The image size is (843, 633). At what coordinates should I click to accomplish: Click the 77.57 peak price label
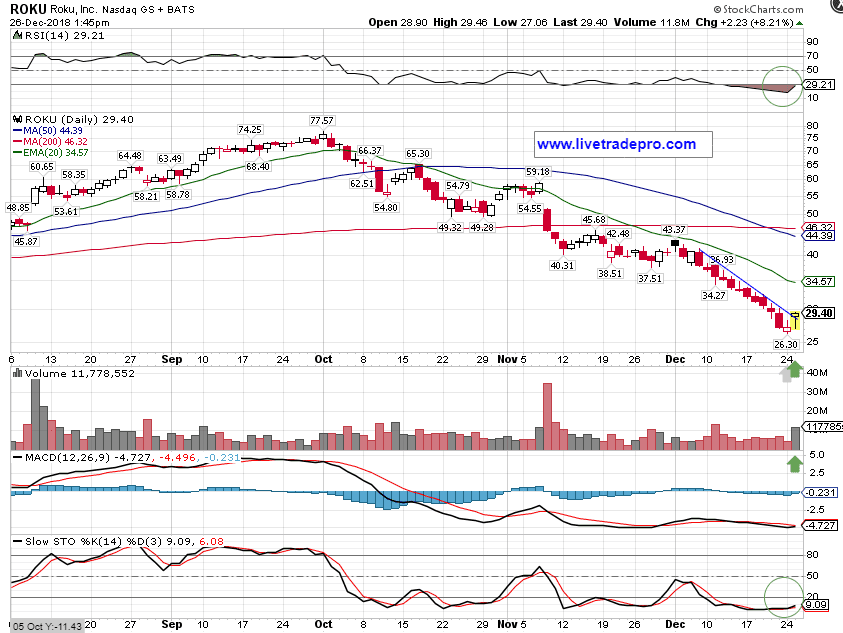tap(321, 120)
